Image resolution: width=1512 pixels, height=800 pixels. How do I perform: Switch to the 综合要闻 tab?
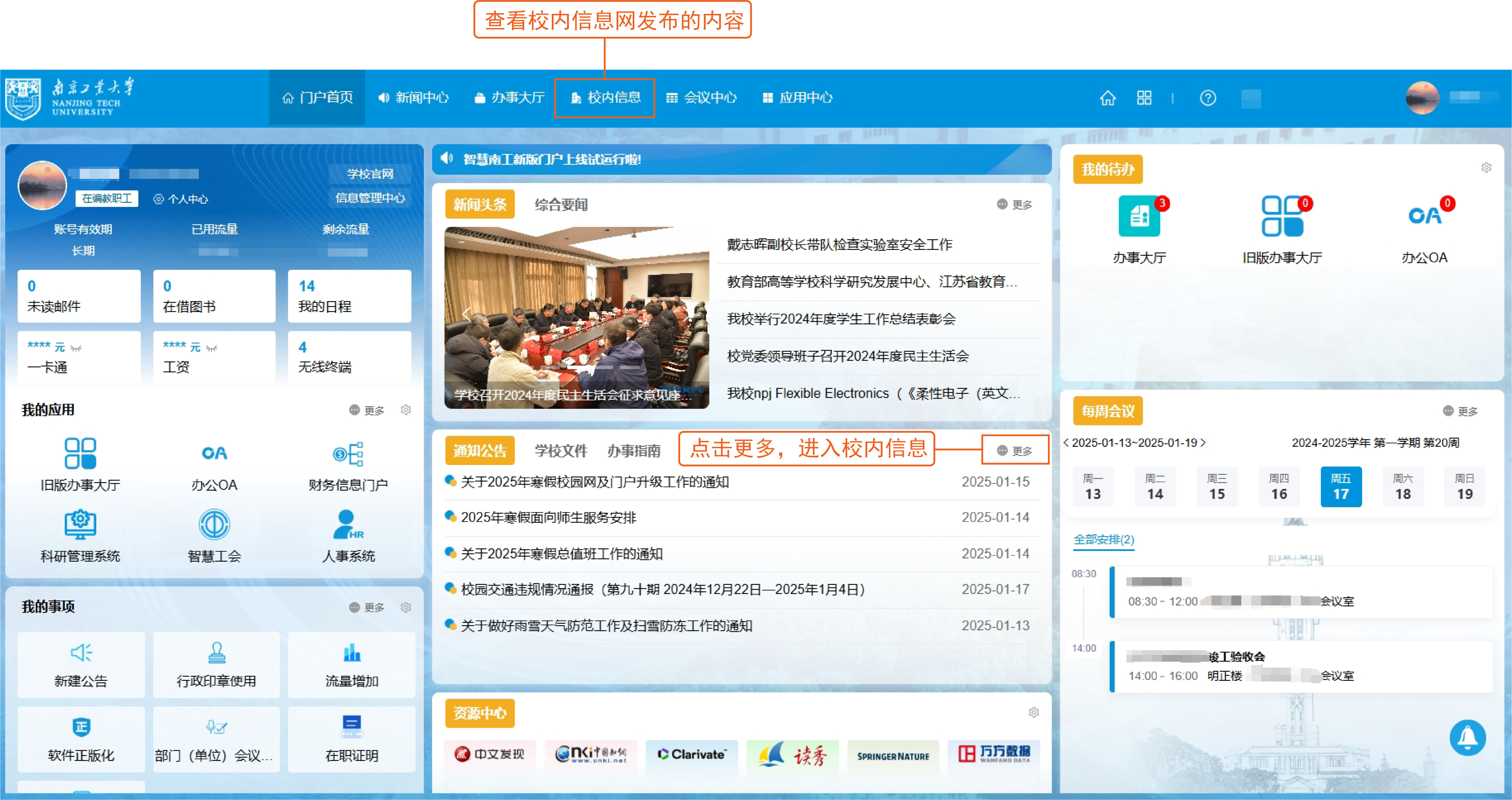(561, 204)
